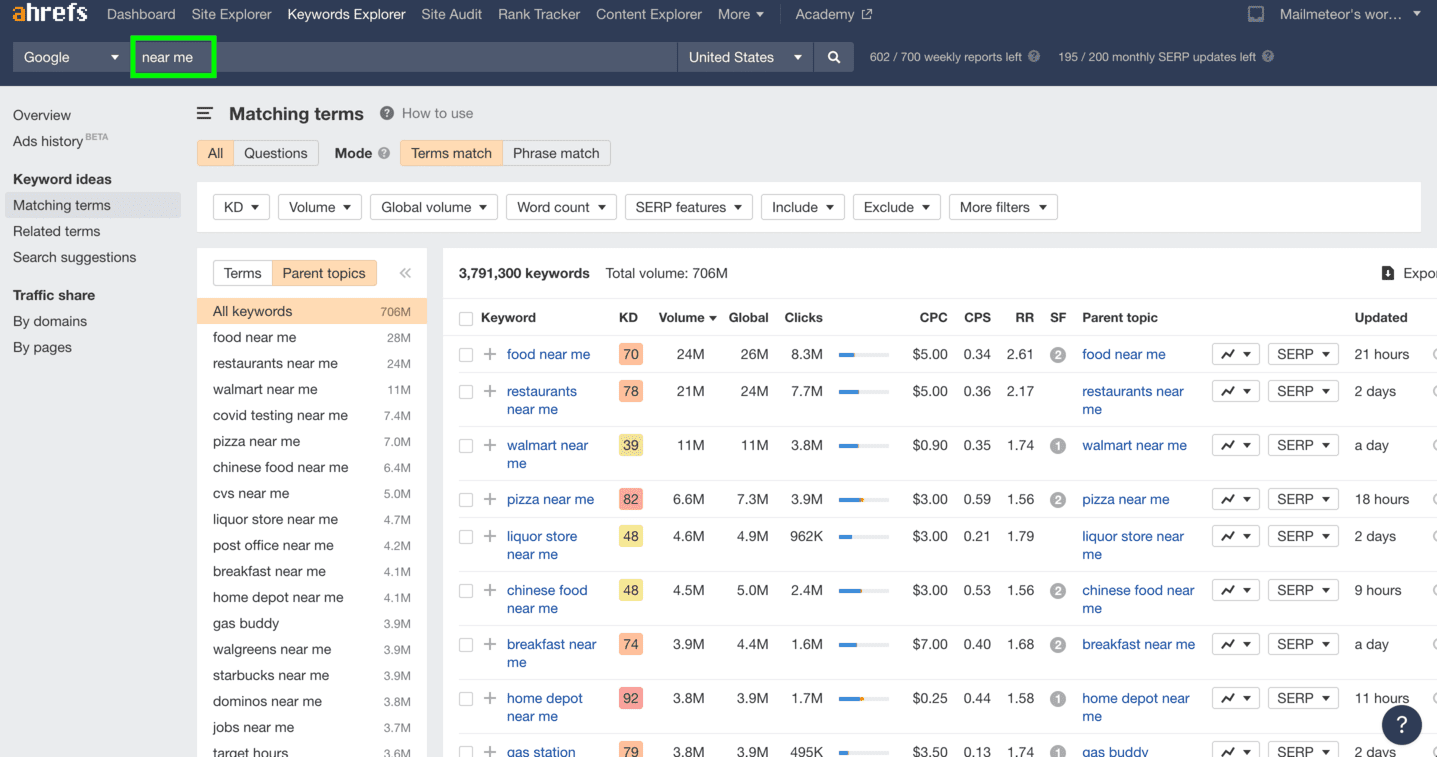Image resolution: width=1437 pixels, height=757 pixels.
Task: Add chinese food near me with plus icon
Action: pyautogui.click(x=489, y=590)
